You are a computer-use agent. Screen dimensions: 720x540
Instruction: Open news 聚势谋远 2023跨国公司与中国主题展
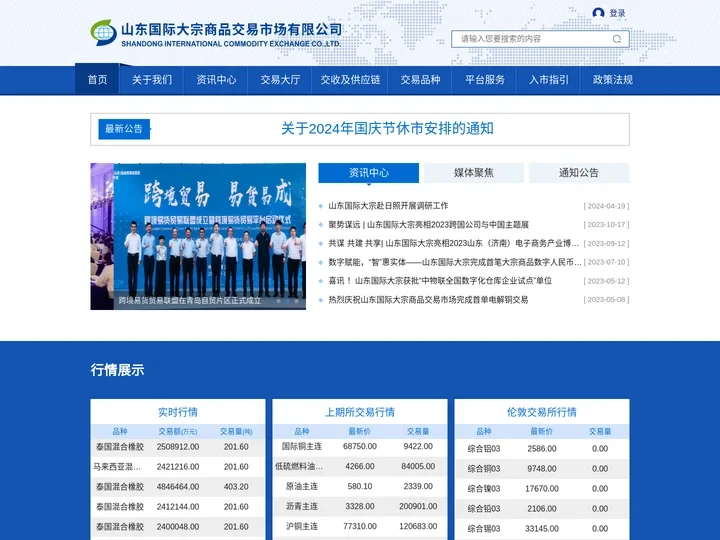click(x=428, y=225)
